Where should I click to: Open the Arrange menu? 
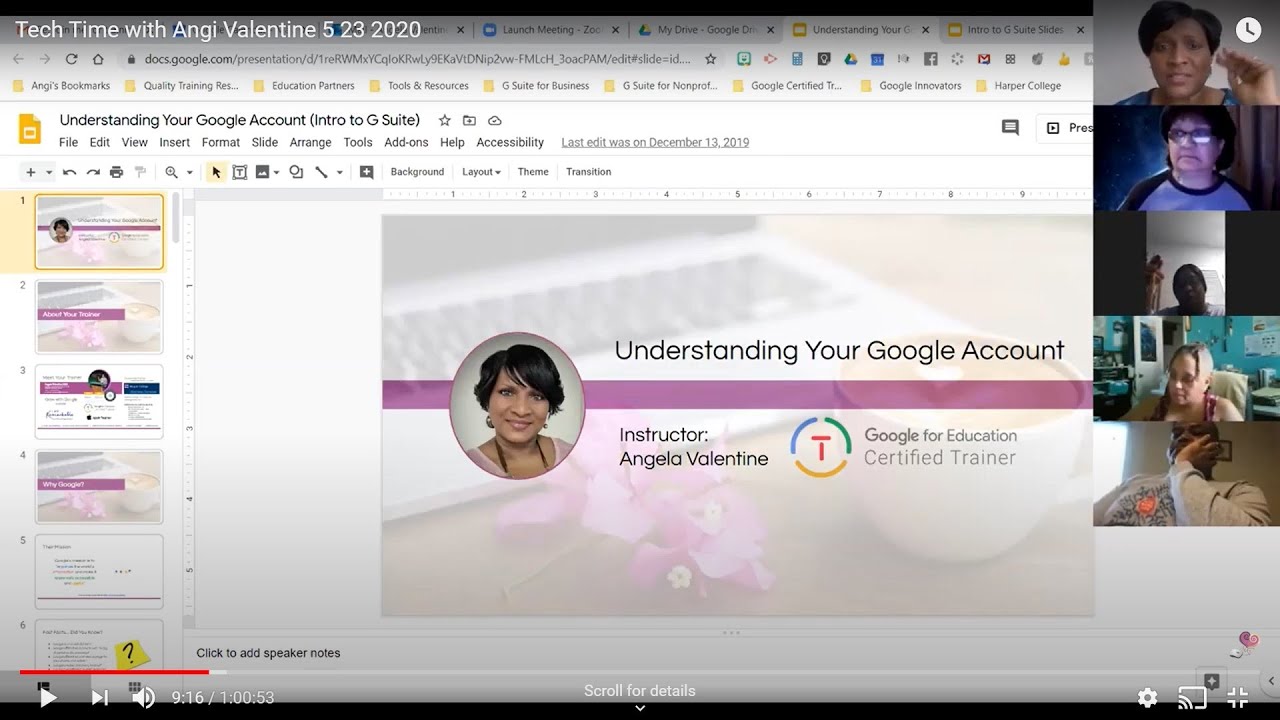[310, 142]
